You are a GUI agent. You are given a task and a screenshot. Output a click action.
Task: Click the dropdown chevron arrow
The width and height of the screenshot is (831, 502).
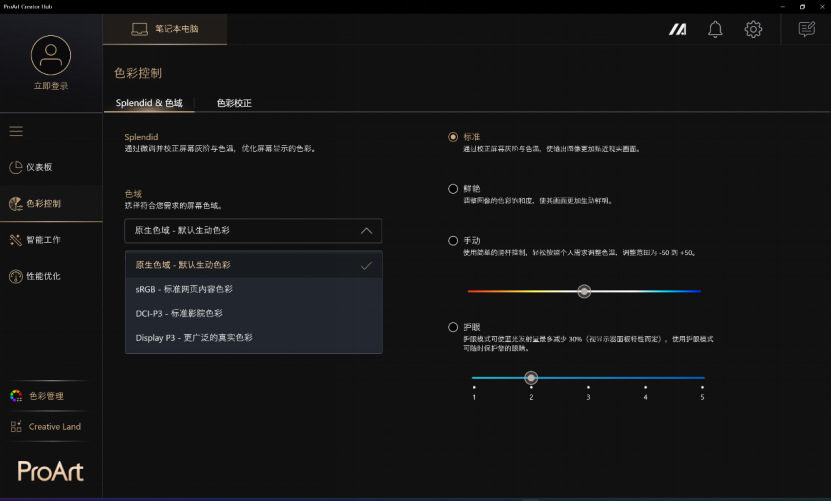(x=366, y=231)
